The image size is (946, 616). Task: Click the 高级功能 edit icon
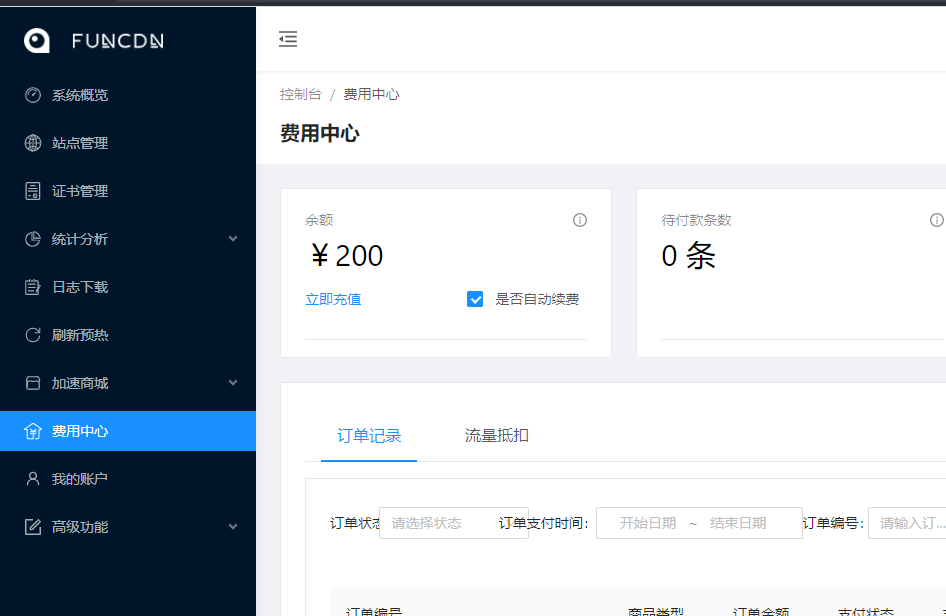[33, 527]
